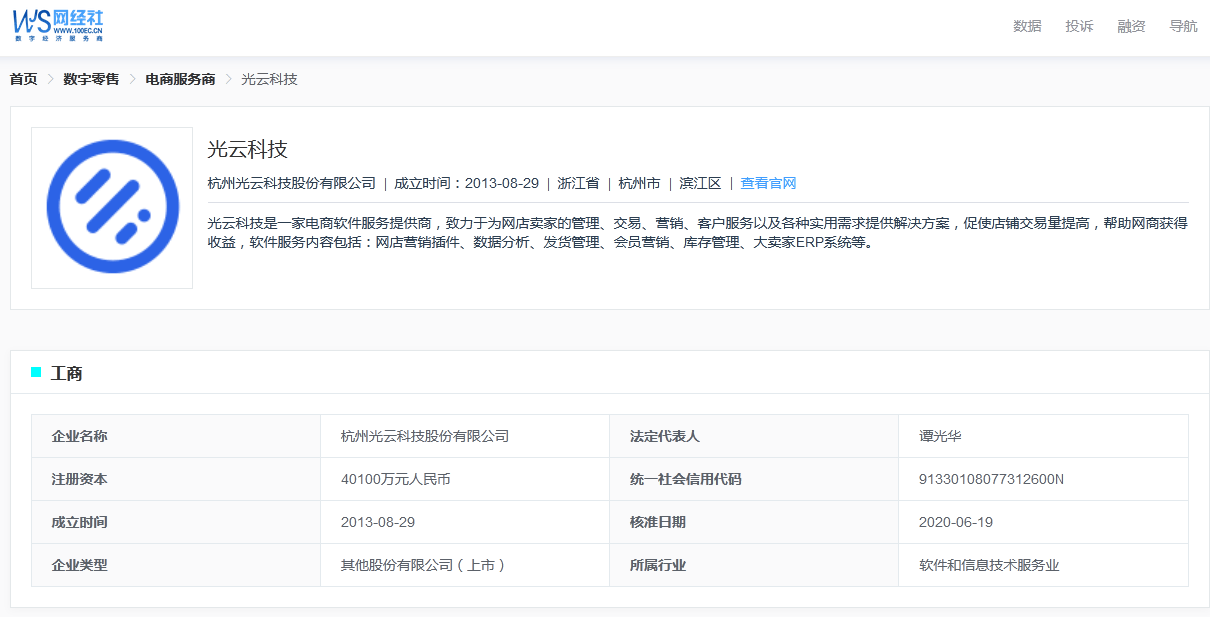Open the 投诉 navigation menu item
The image size is (1210, 617).
[1079, 26]
